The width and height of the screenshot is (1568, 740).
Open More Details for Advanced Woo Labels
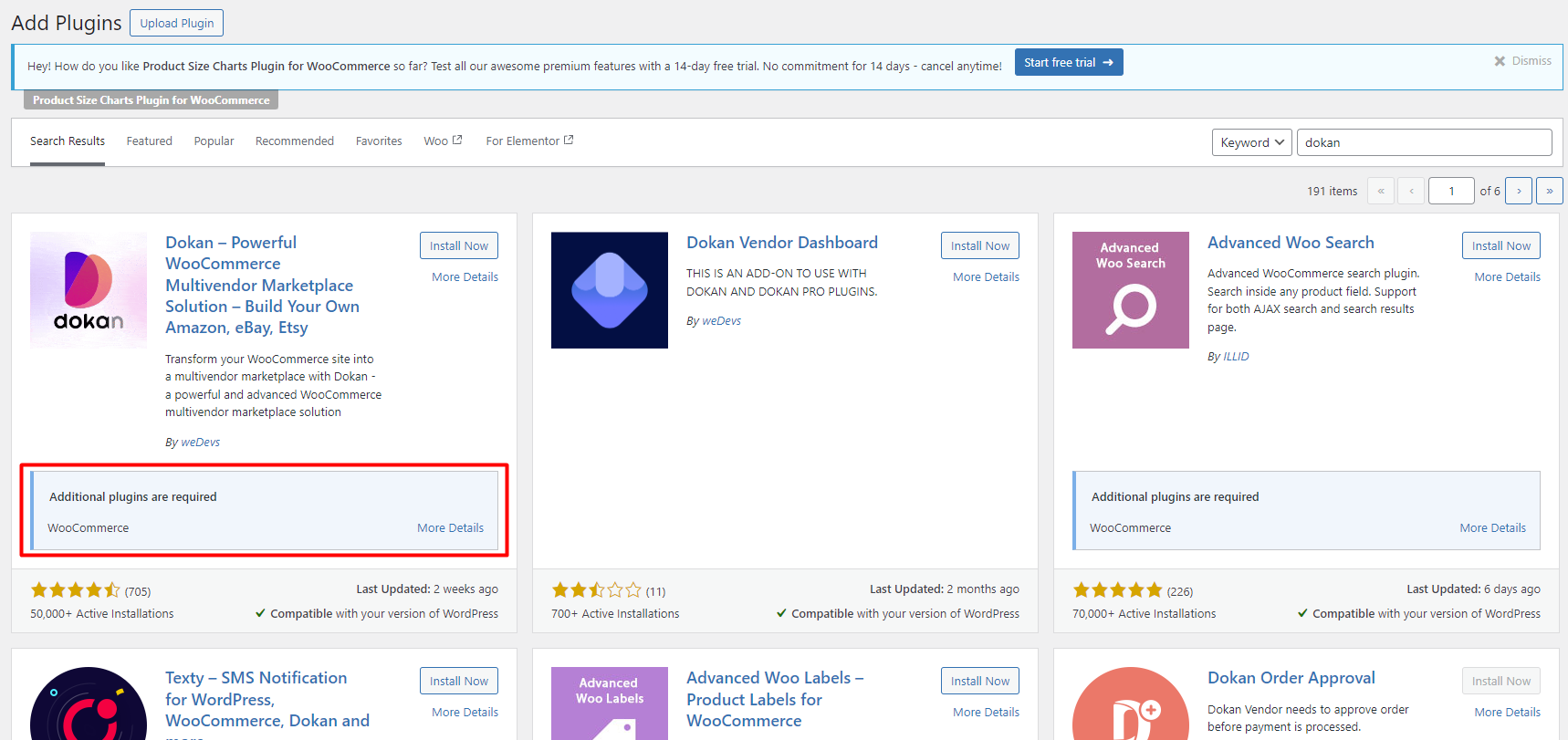987,713
